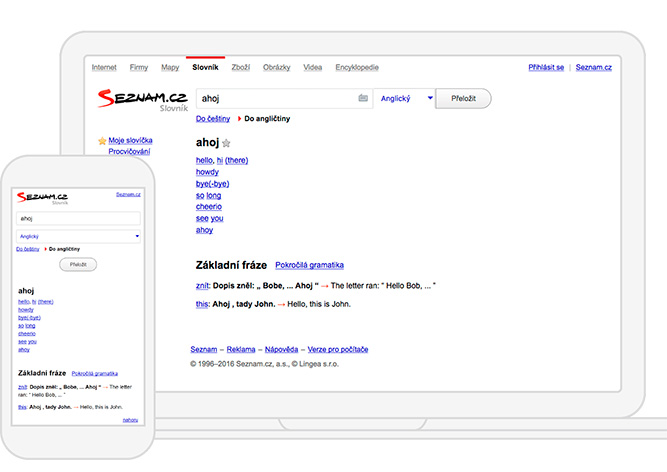667x472 pixels.
Task: Open the Reklama footer link
Action: point(241,350)
